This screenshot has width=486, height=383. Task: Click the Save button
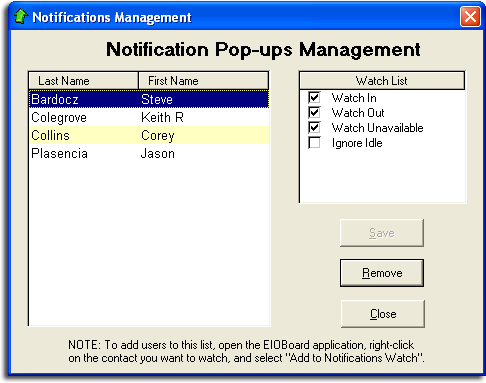(382, 233)
